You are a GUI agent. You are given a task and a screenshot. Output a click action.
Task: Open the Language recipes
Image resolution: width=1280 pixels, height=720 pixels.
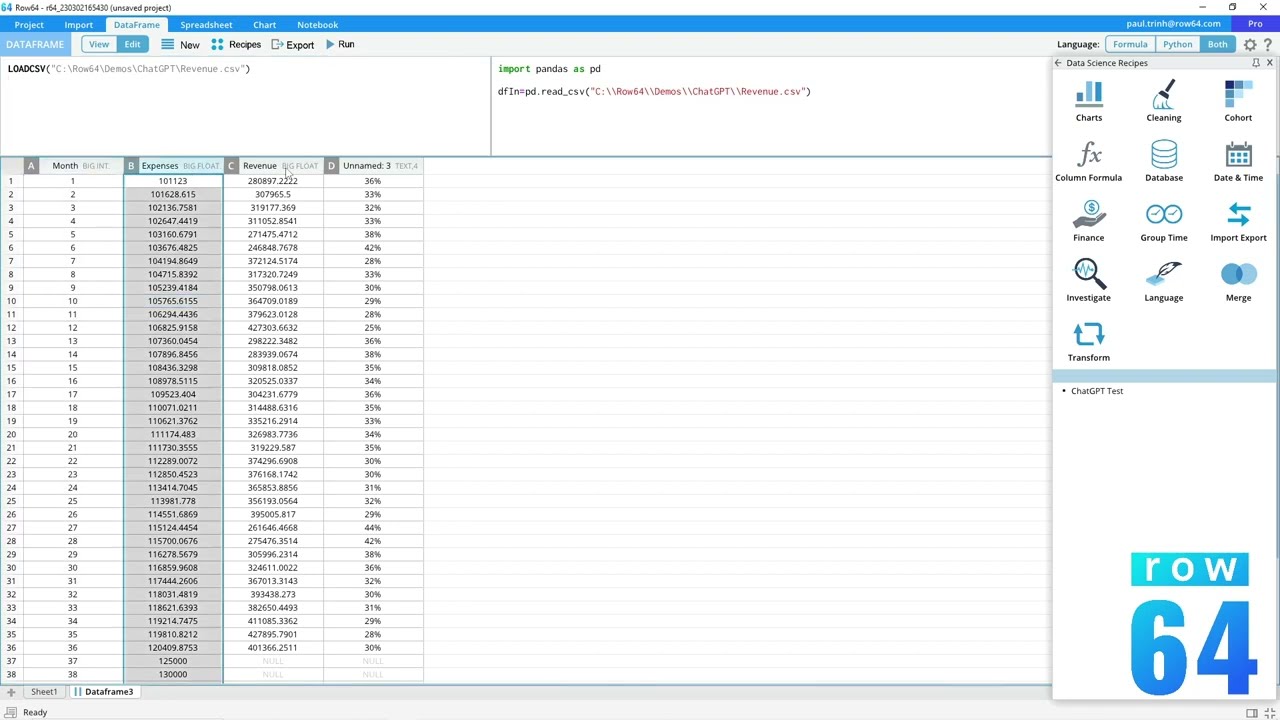[1163, 282]
